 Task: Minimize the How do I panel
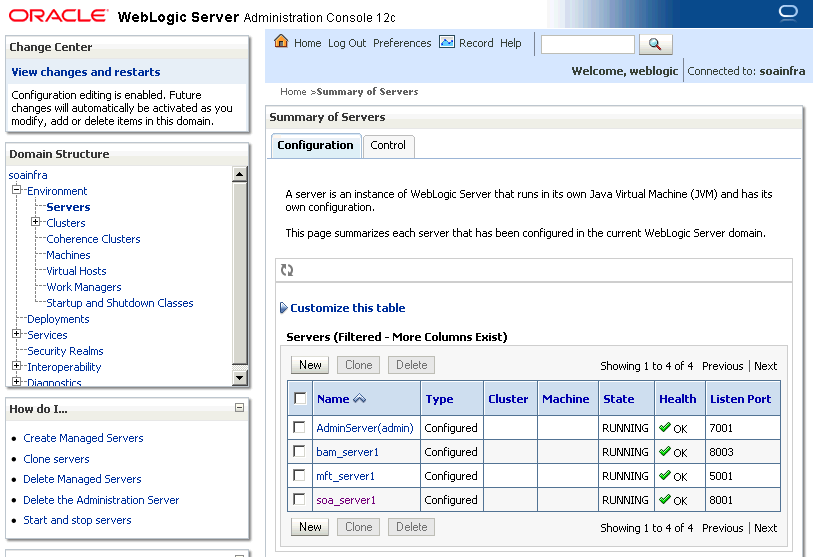coord(240,408)
